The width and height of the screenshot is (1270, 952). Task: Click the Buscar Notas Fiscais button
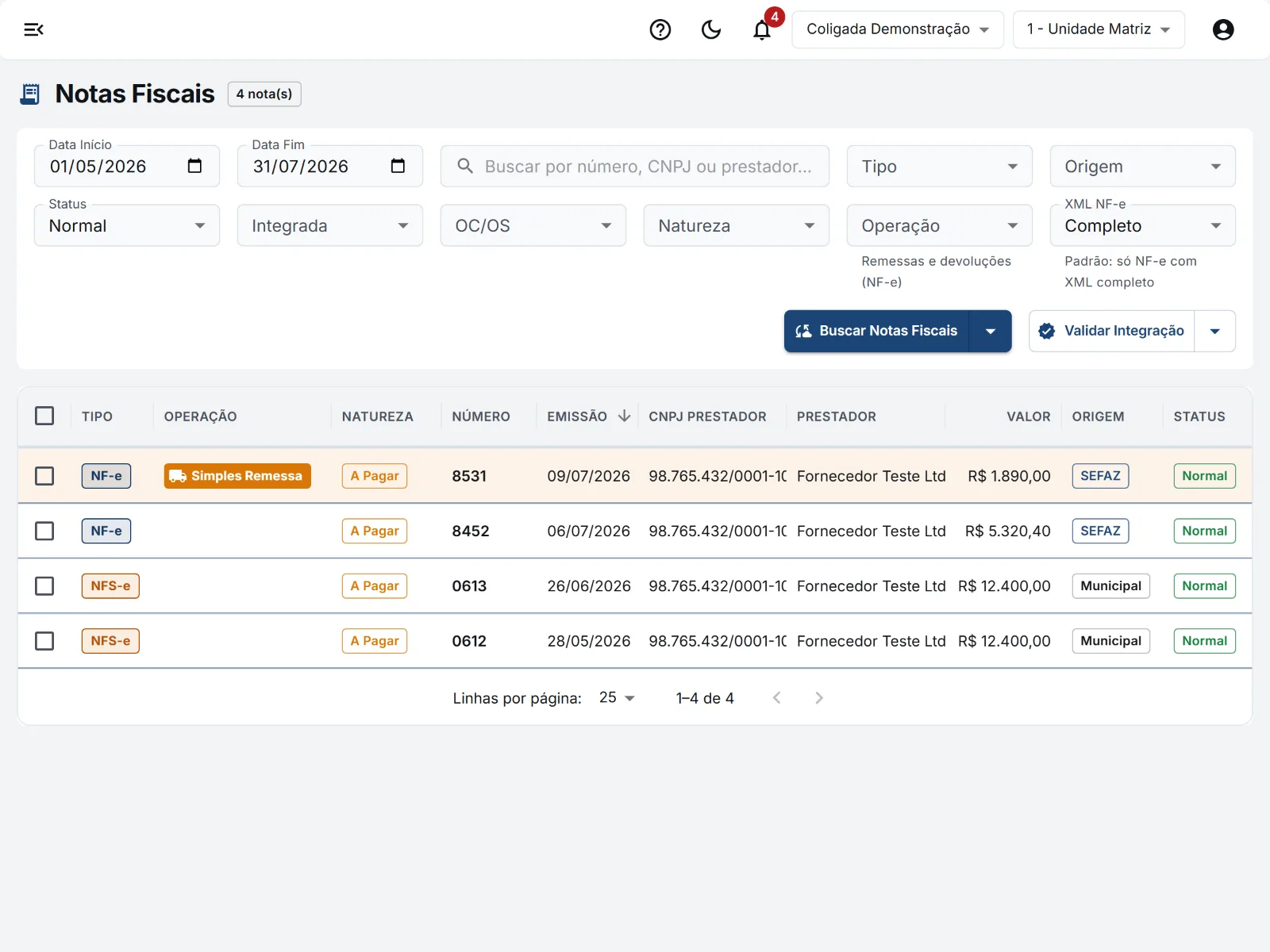pyautogui.click(x=876, y=331)
